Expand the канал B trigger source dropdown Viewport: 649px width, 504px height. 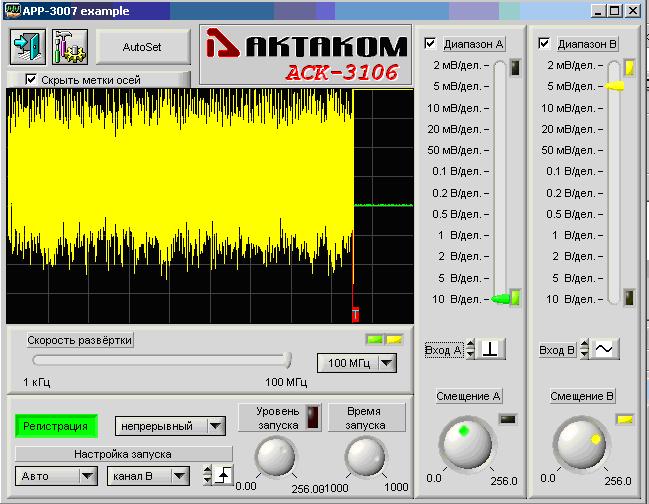pyautogui.click(x=150, y=476)
